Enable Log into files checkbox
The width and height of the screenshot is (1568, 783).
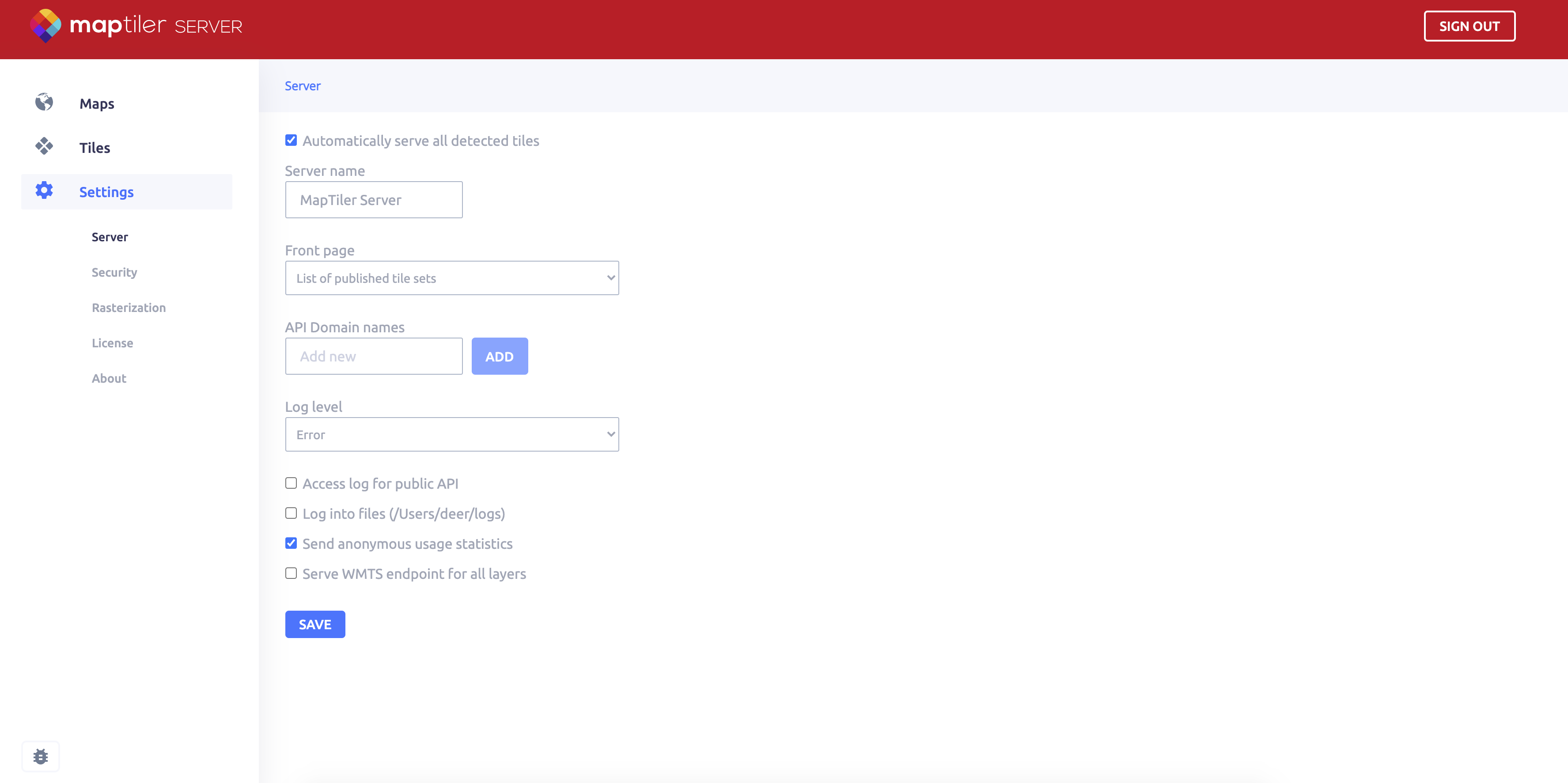pos(291,513)
